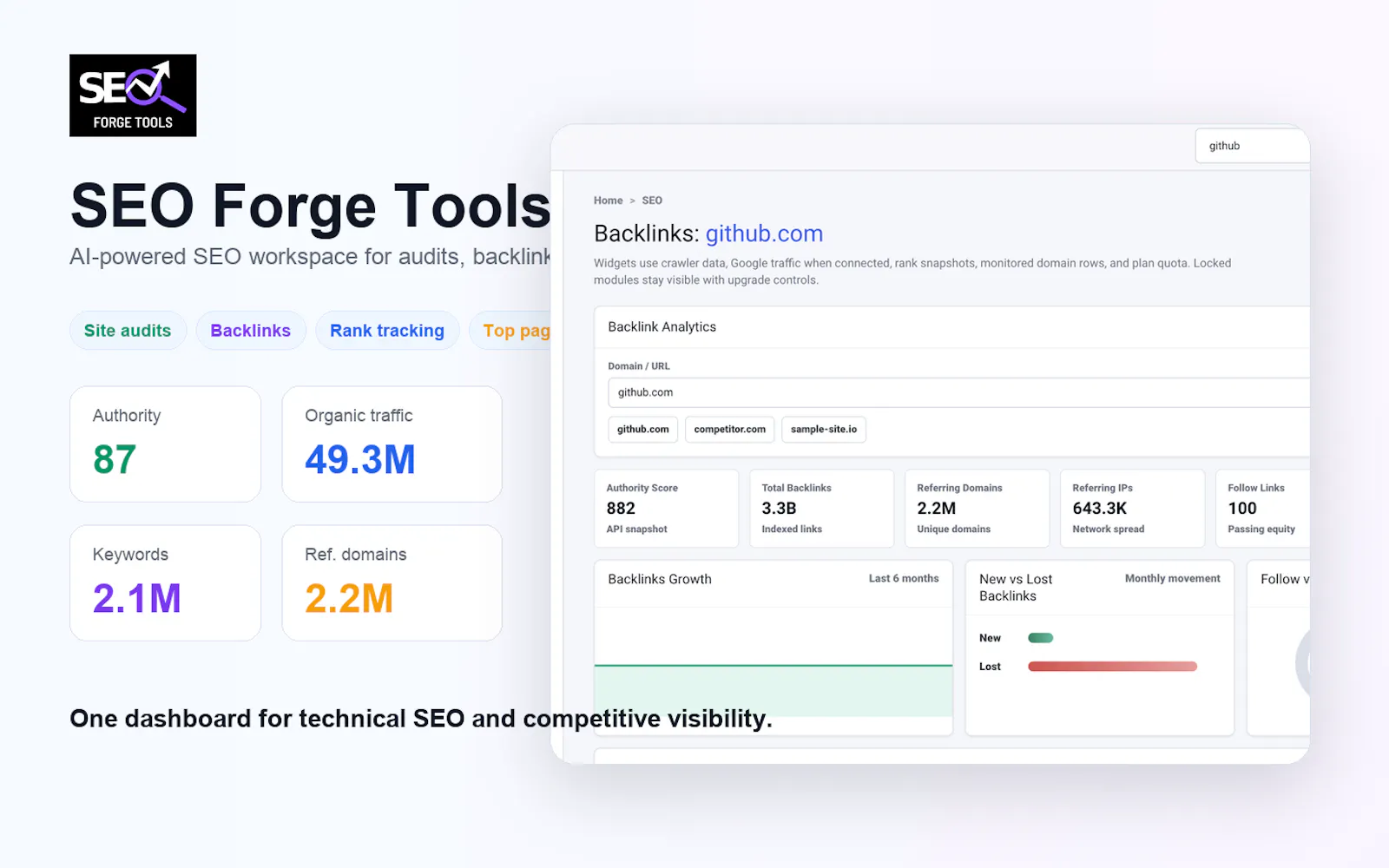Image resolution: width=1389 pixels, height=868 pixels.
Task: Open the Keywords 2.1M card
Action: pos(165,583)
